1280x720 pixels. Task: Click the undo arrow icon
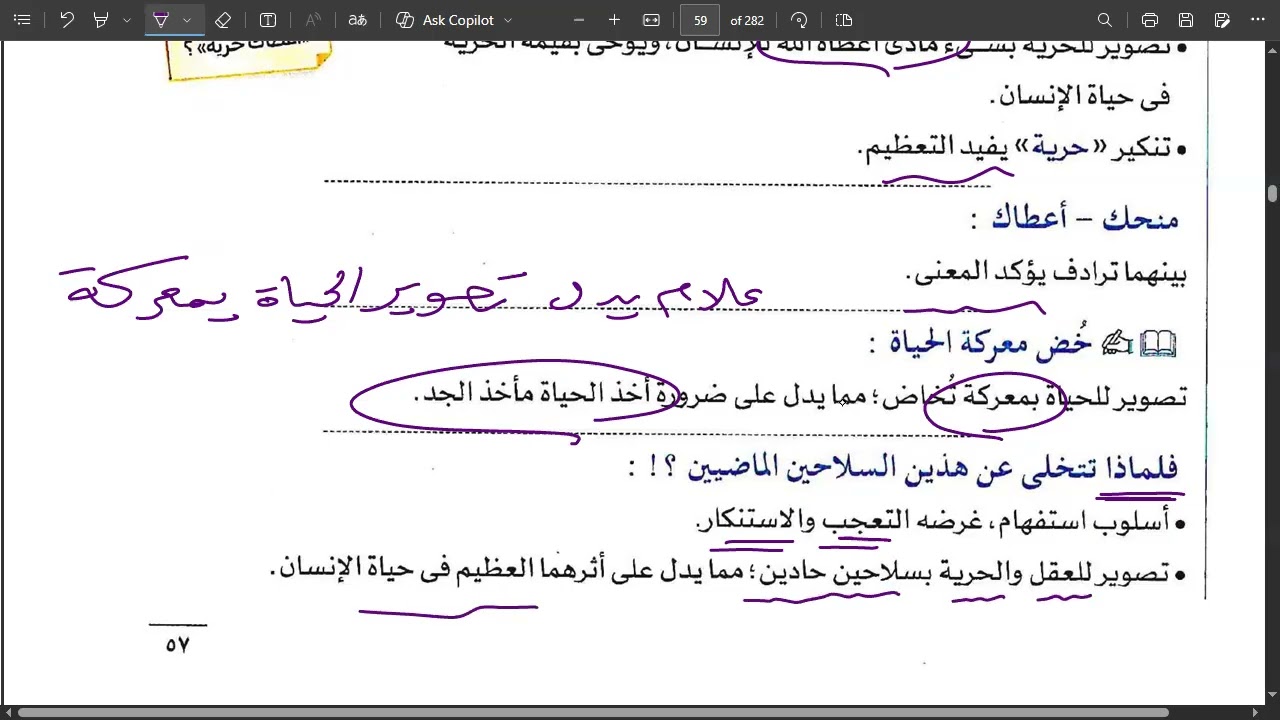coord(67,20)
